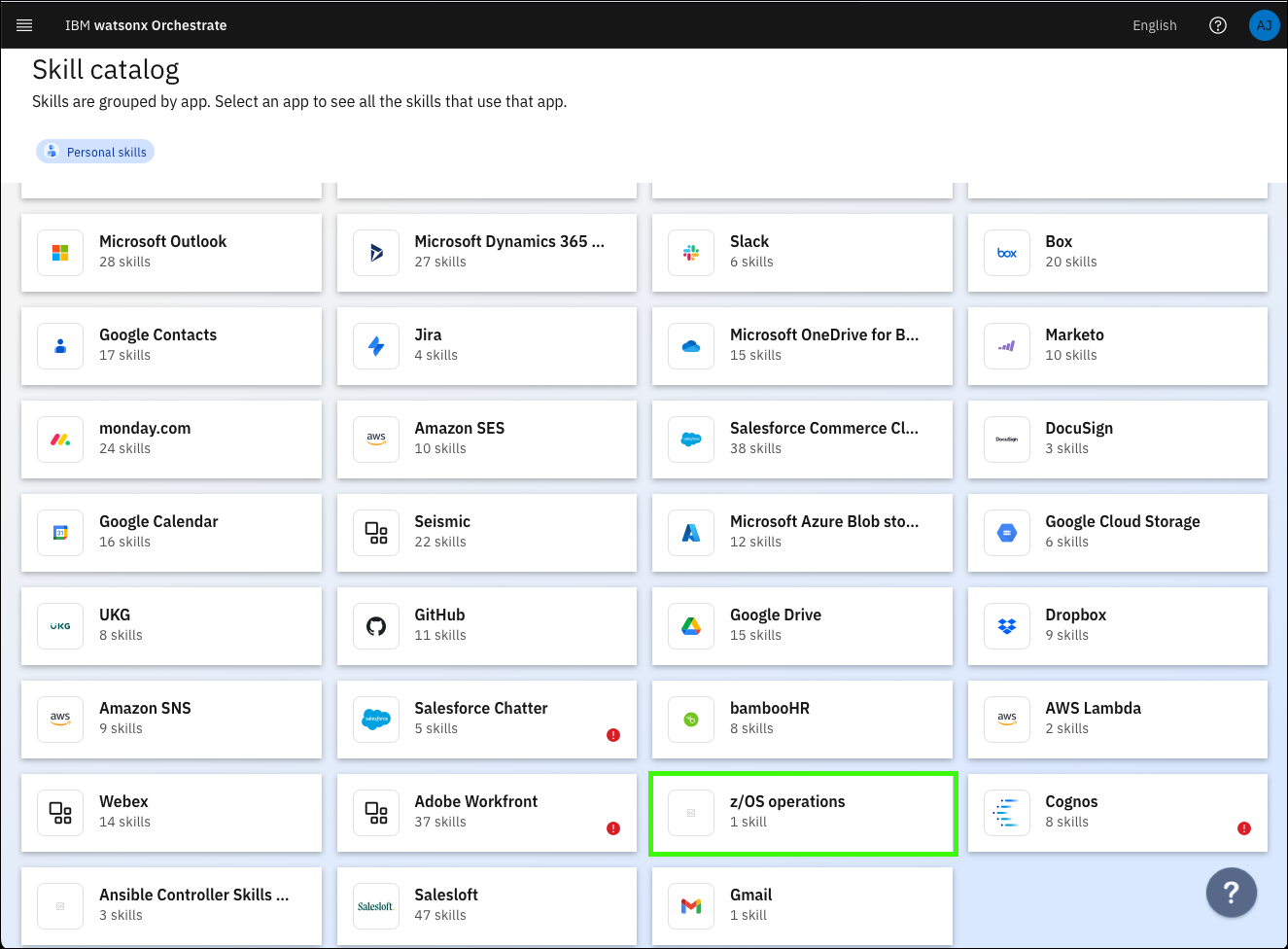
Task: Select the Personal skills filter tag
Action: click(x=95, y=152)
